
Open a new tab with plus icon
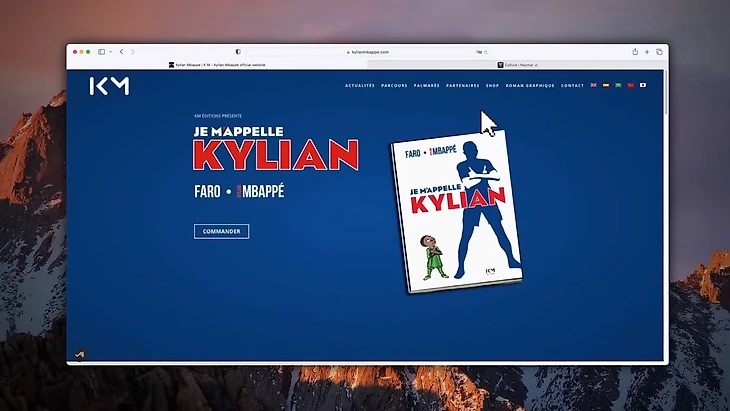coord(647,51)
